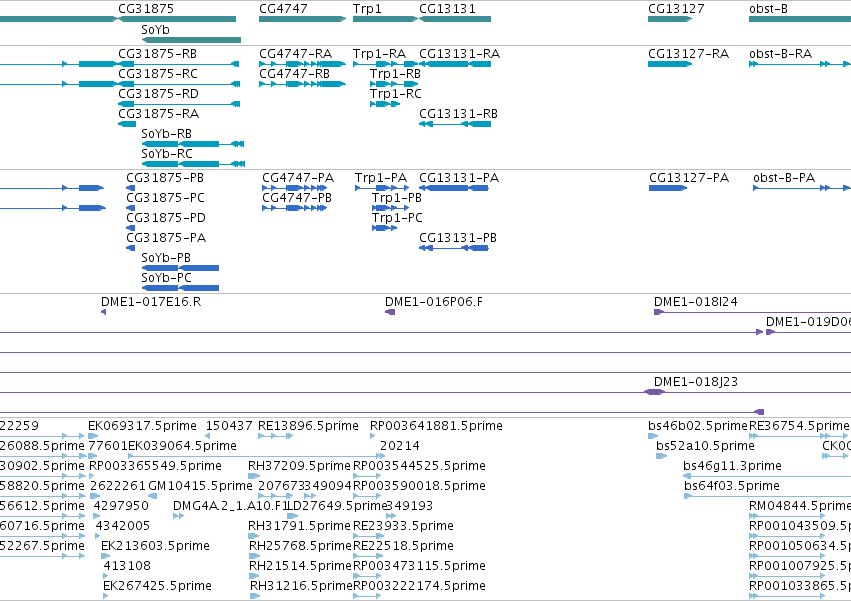
Task: Click the bs46g11.3prime EST label
Action: (x=733, y=466)
